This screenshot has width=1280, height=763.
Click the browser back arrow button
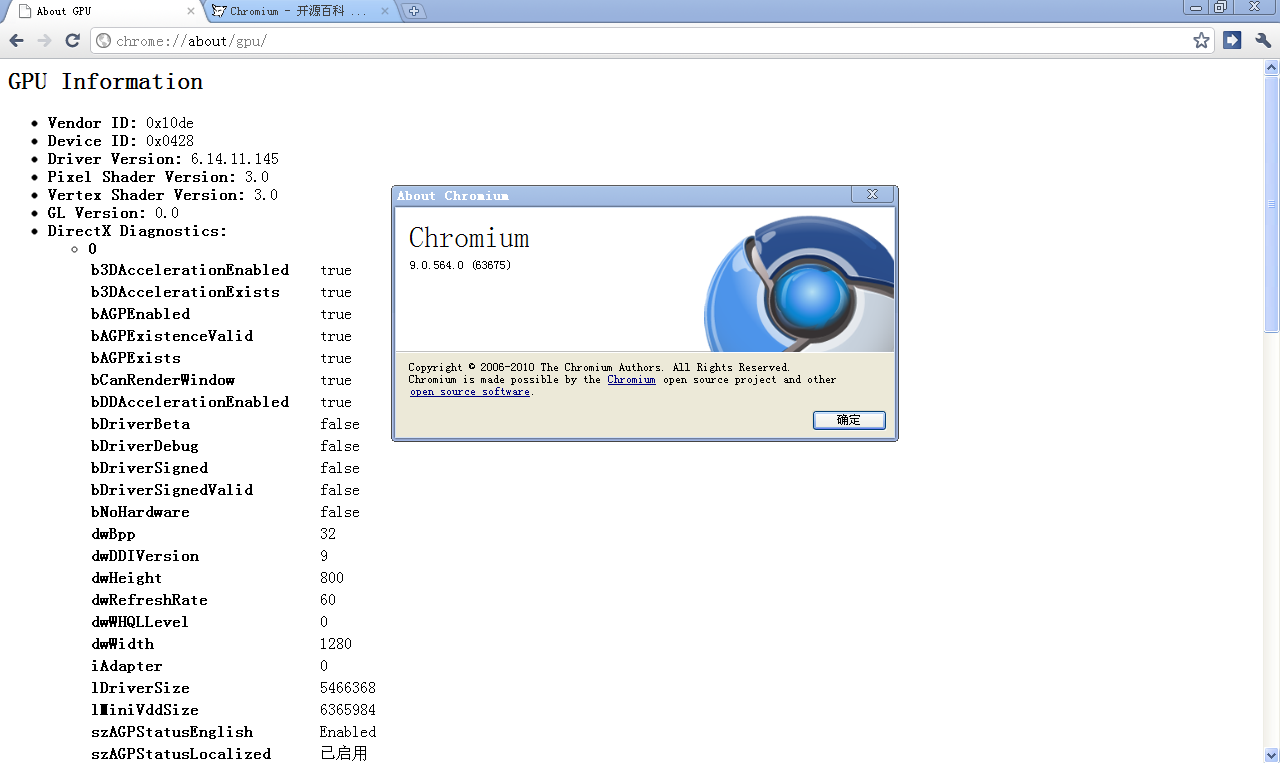click(x=17, y=41)
